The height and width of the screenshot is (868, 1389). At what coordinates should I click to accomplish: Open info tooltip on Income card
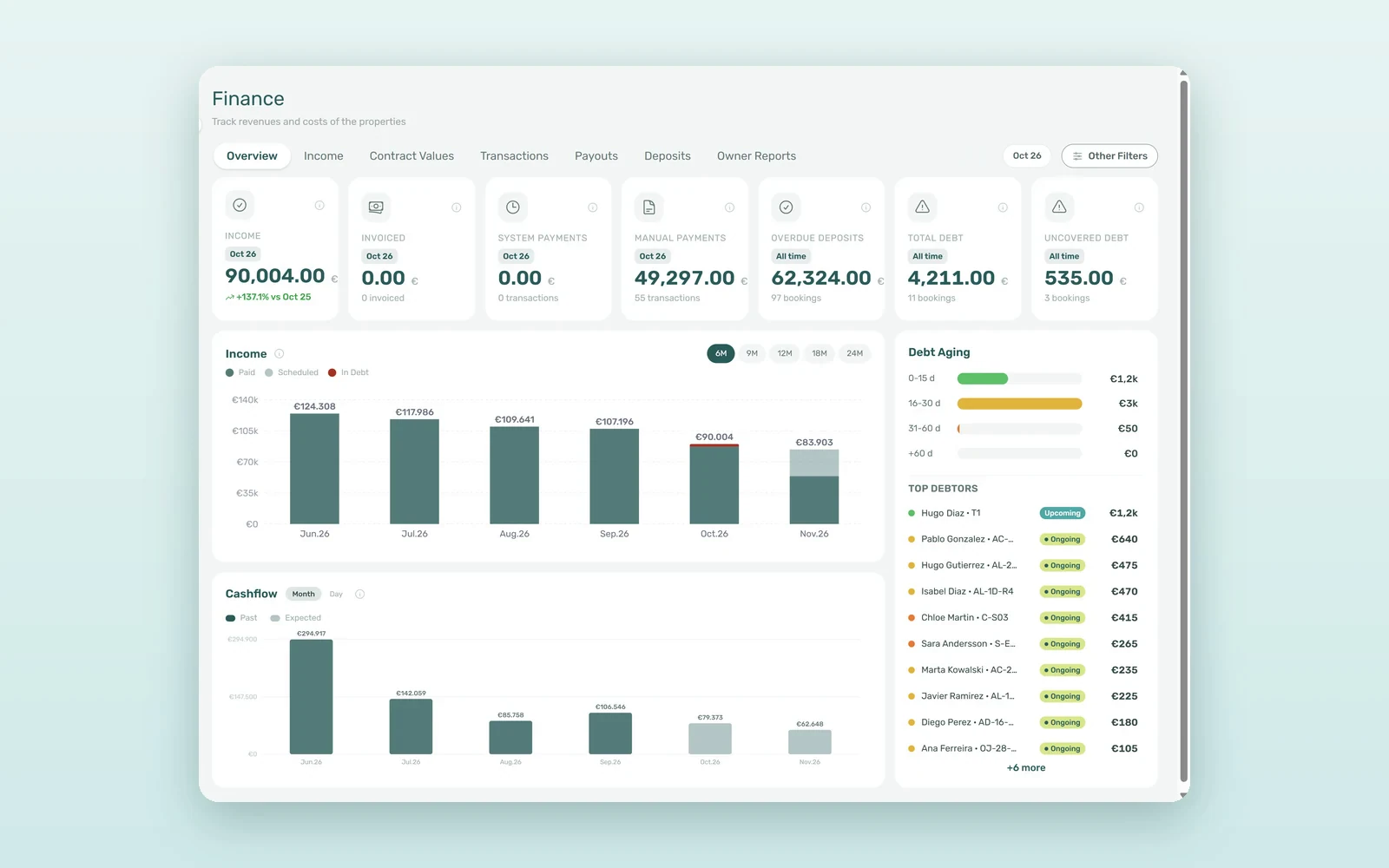(319, 206)
